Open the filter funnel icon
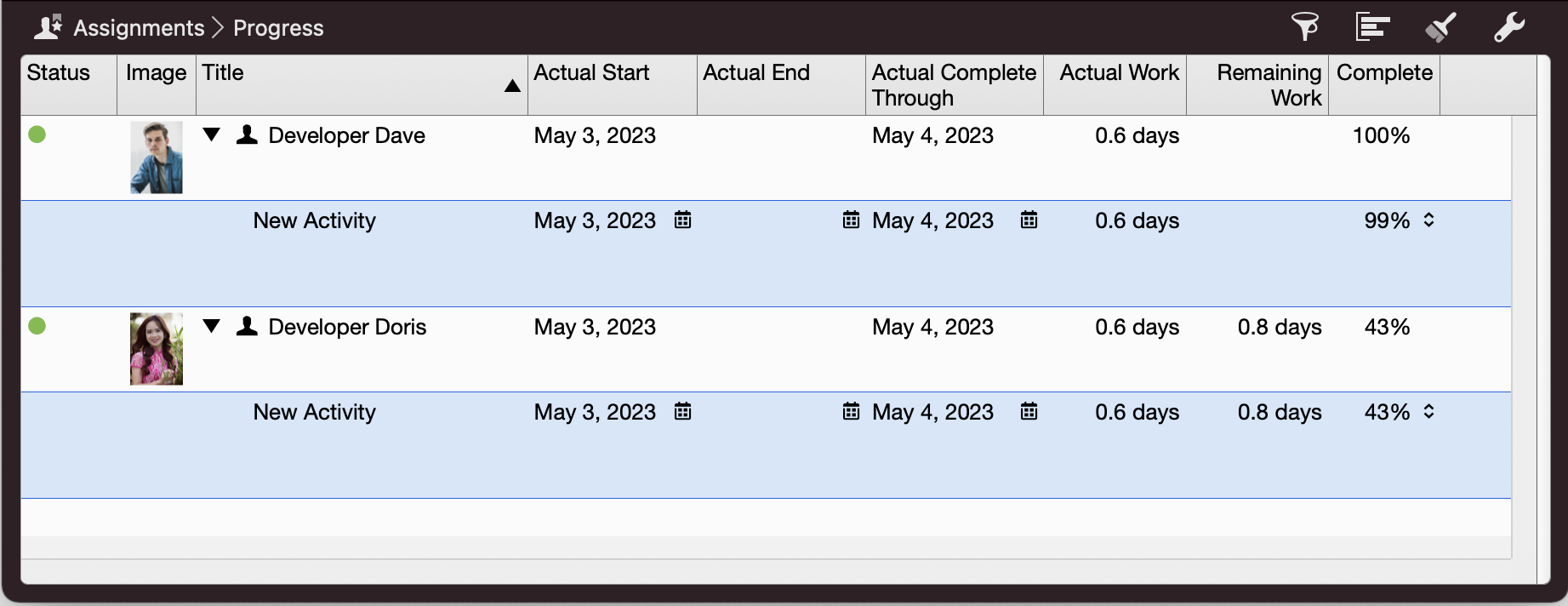The height and width of the screenshot is (606, 1568). pyautogui.click(x=1305, y=27)
